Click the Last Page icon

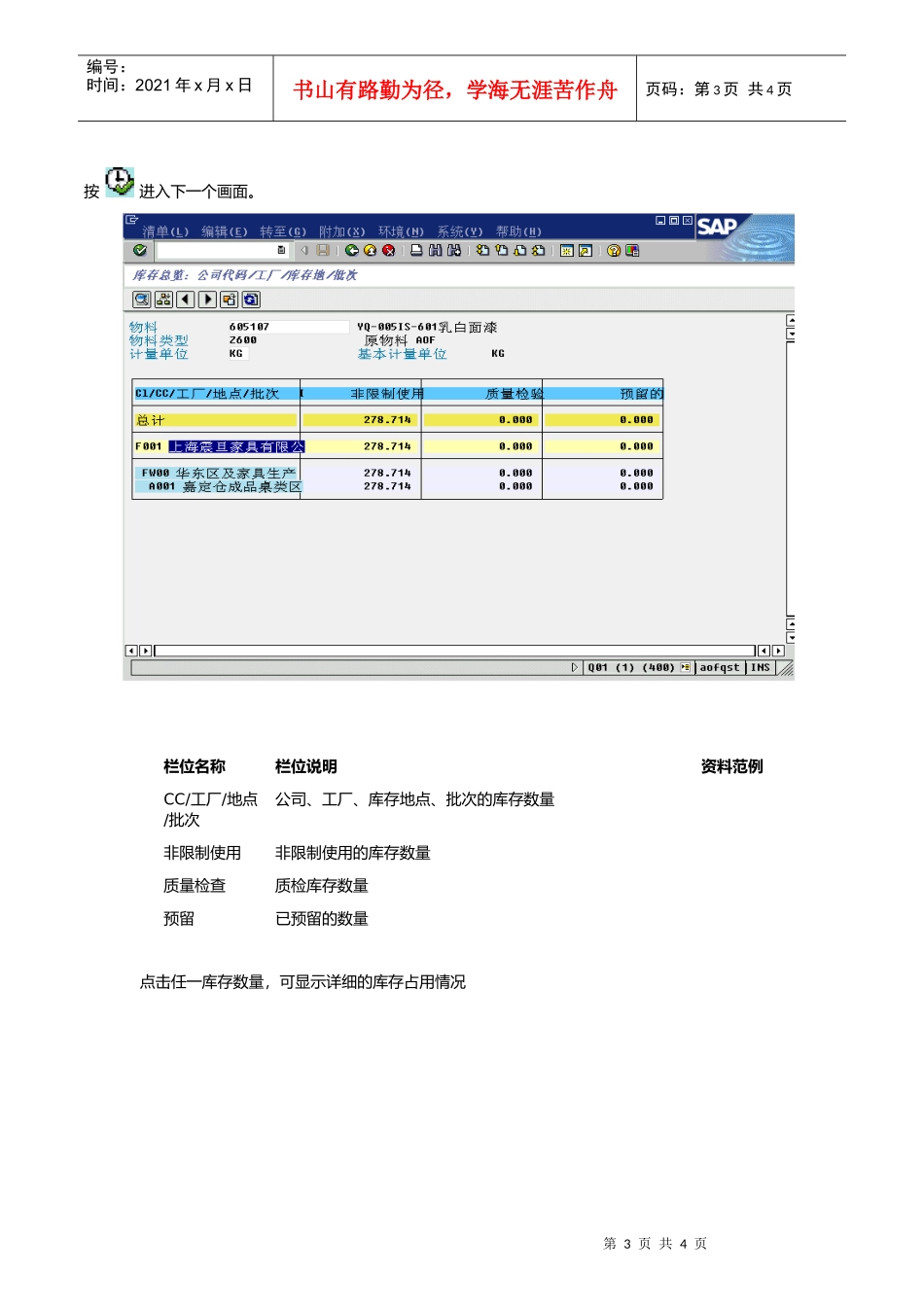click(x=539, y=251)
